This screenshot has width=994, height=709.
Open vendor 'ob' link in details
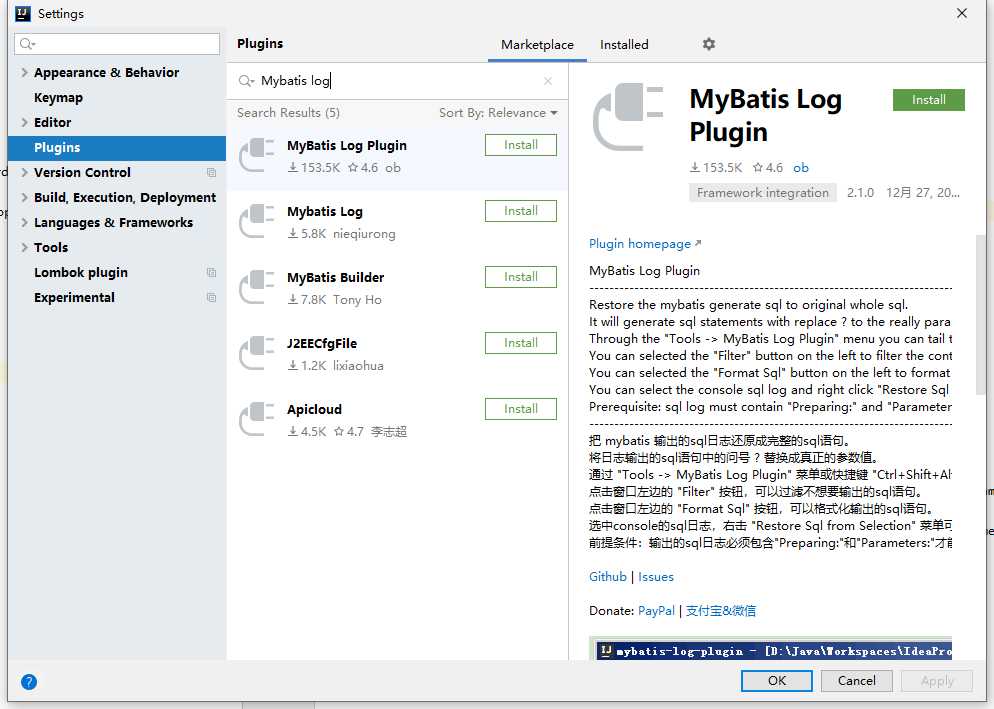coord(801,168)
